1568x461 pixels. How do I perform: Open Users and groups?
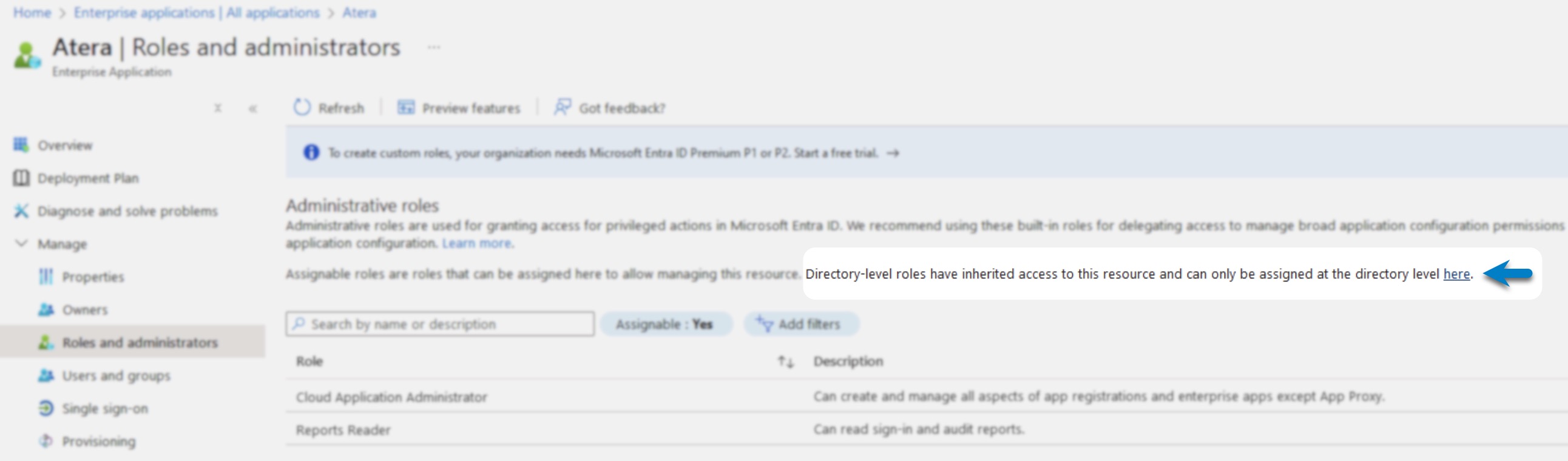coord(117,376)
